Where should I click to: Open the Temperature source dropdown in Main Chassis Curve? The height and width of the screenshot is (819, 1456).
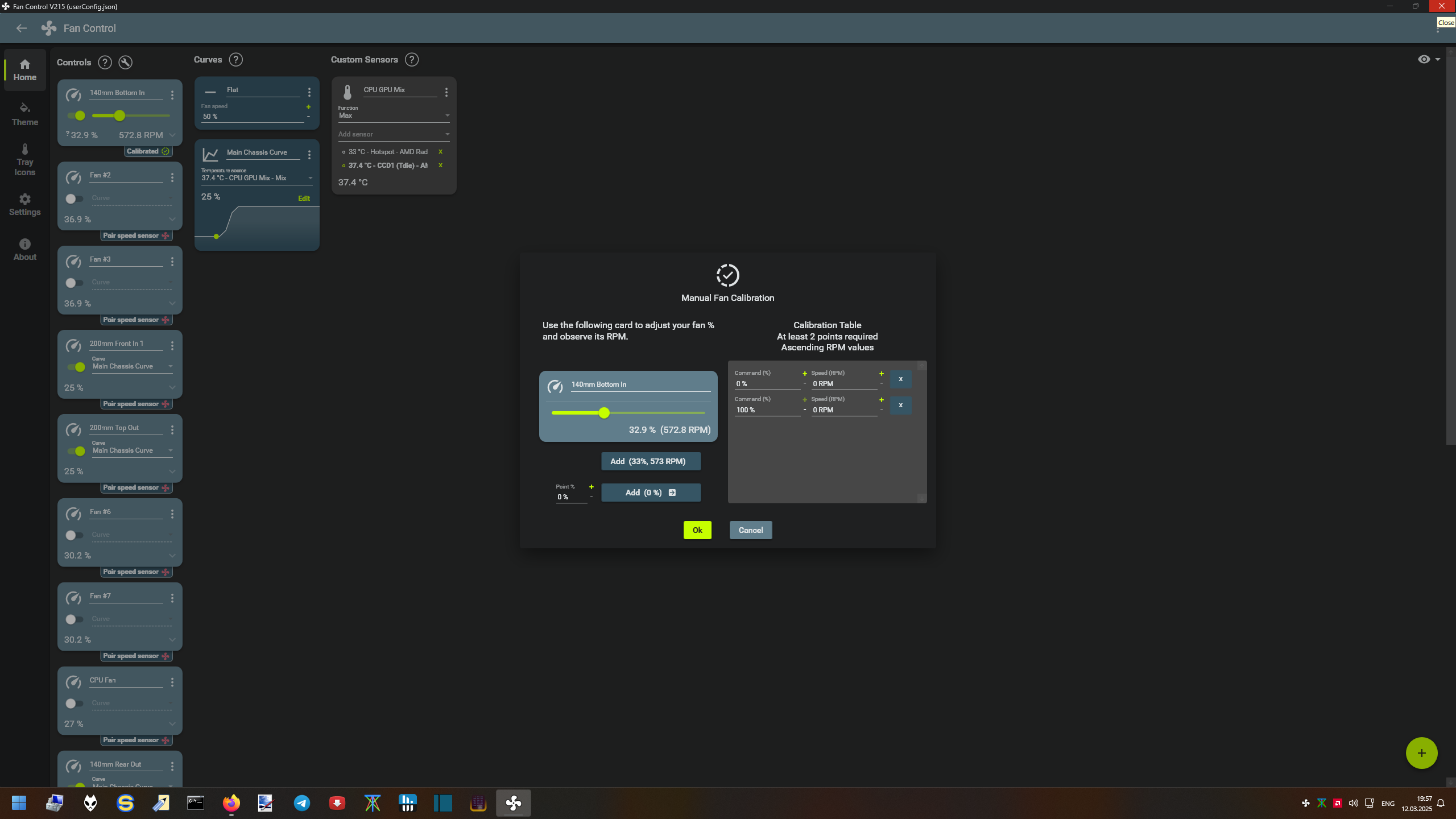(x=257, y=178)
